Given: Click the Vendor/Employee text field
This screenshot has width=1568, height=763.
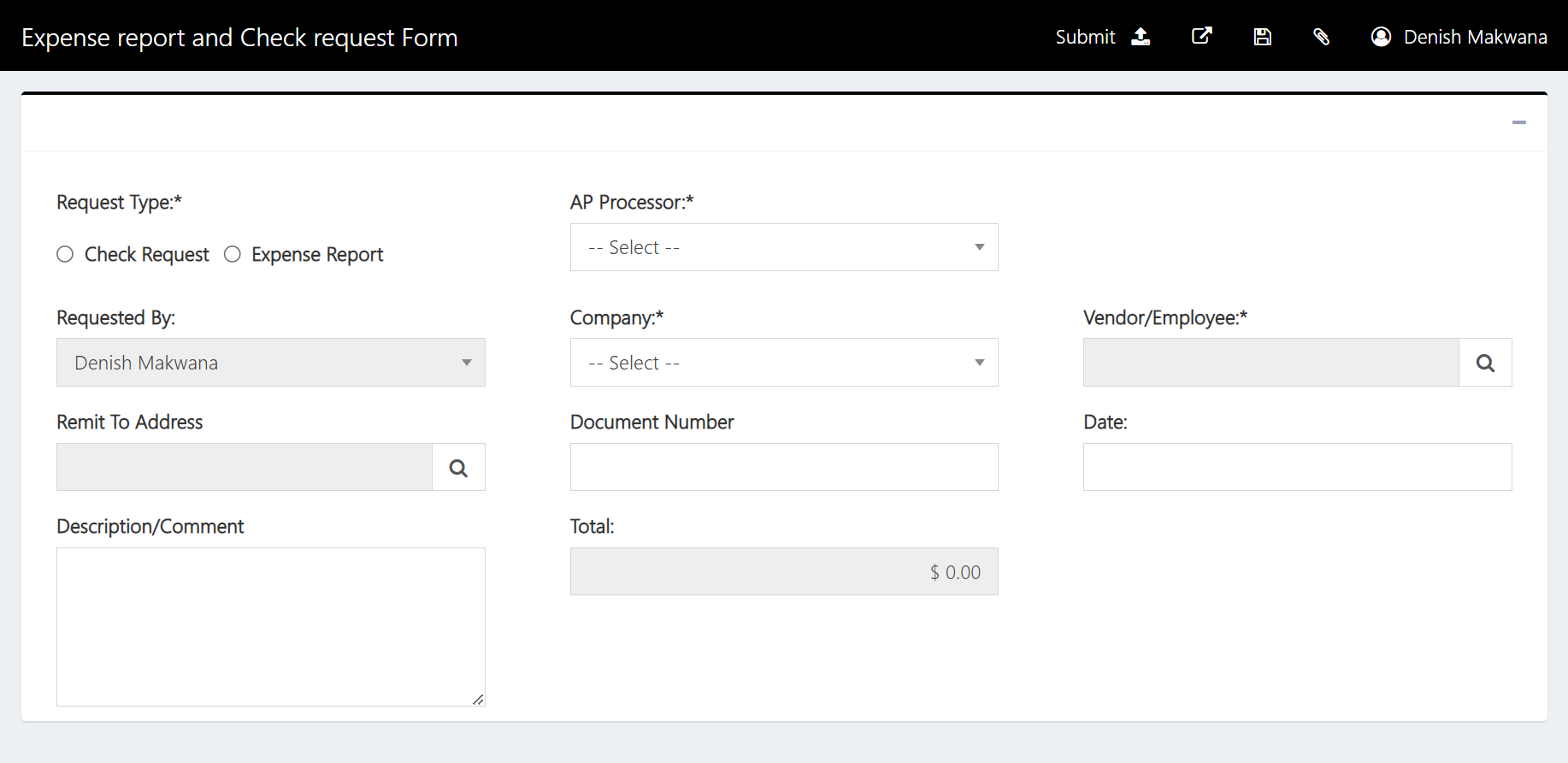Looking at the screenshot, I should point(1270,363).
